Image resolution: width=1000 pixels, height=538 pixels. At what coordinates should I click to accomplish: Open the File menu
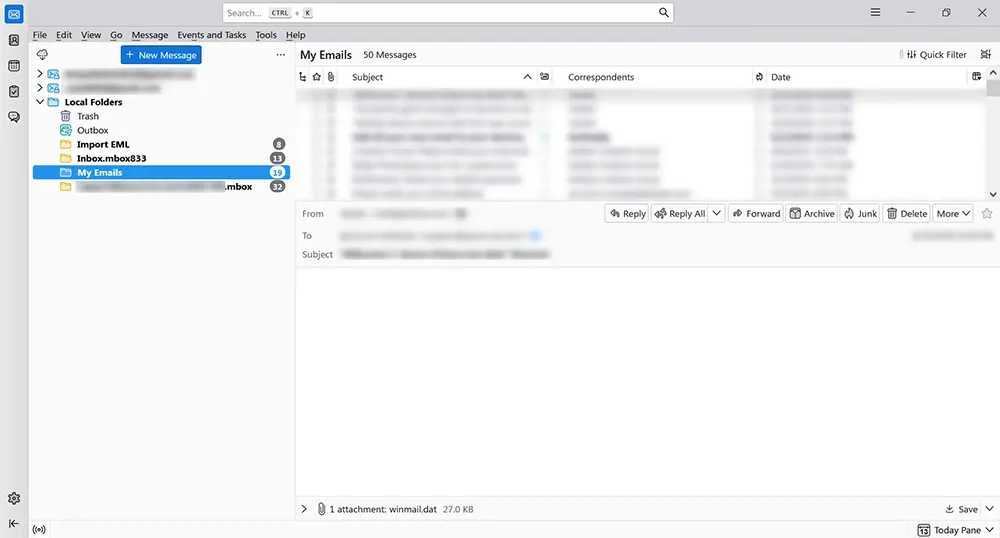click(x=40, y=35)
